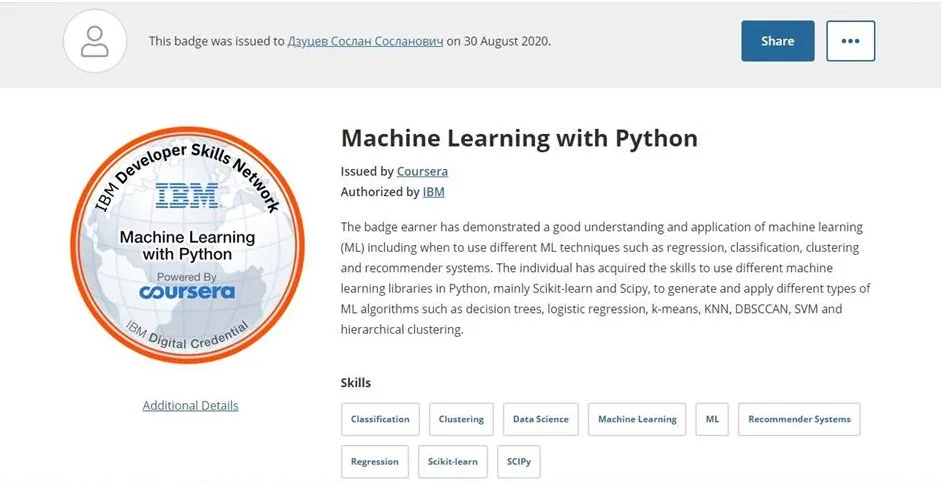Open the Additional Details link
This screenshot has height=483, width=941.
pos(190,406)
